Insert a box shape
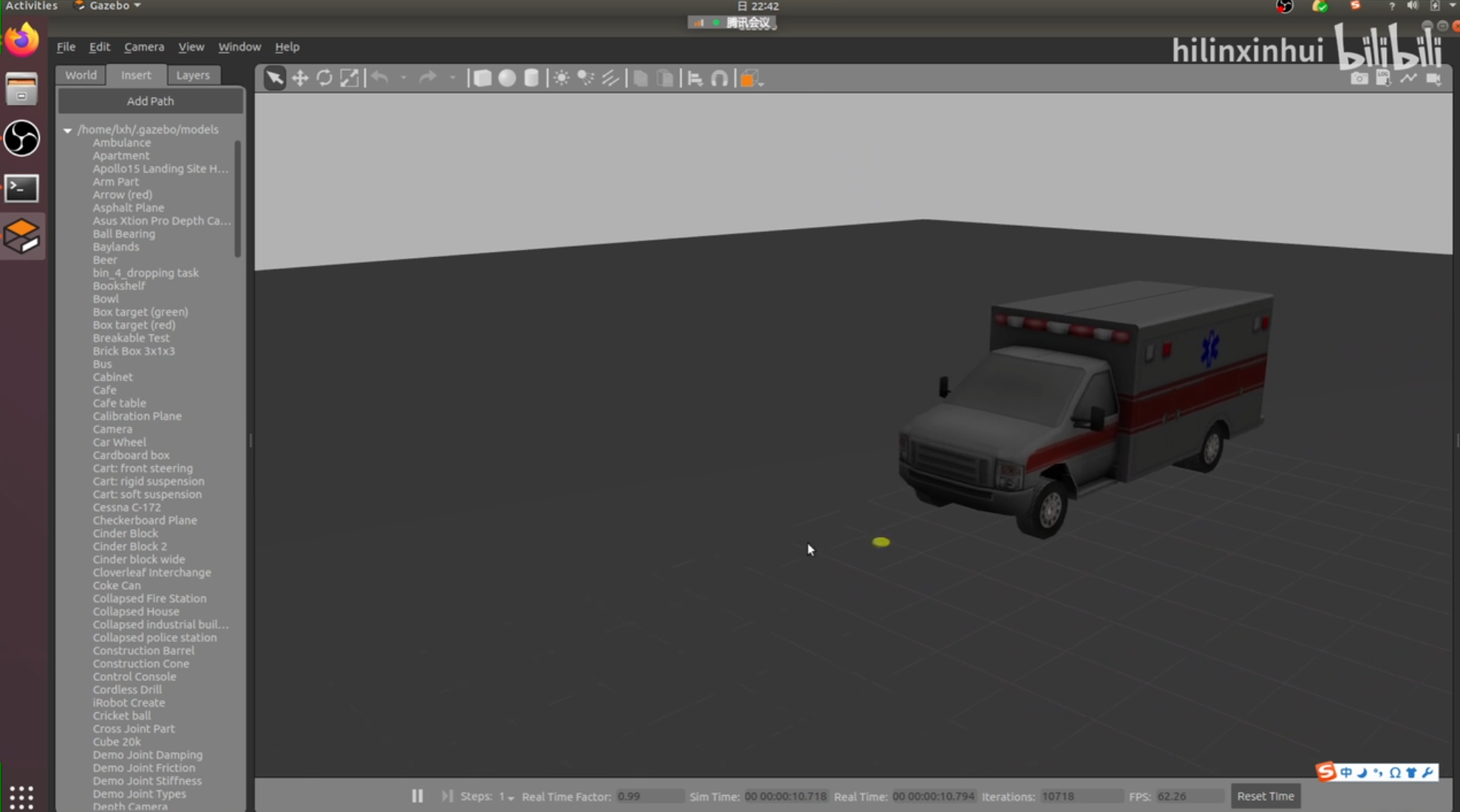This screenshot has width=1460, height=812. pos(482,78)
